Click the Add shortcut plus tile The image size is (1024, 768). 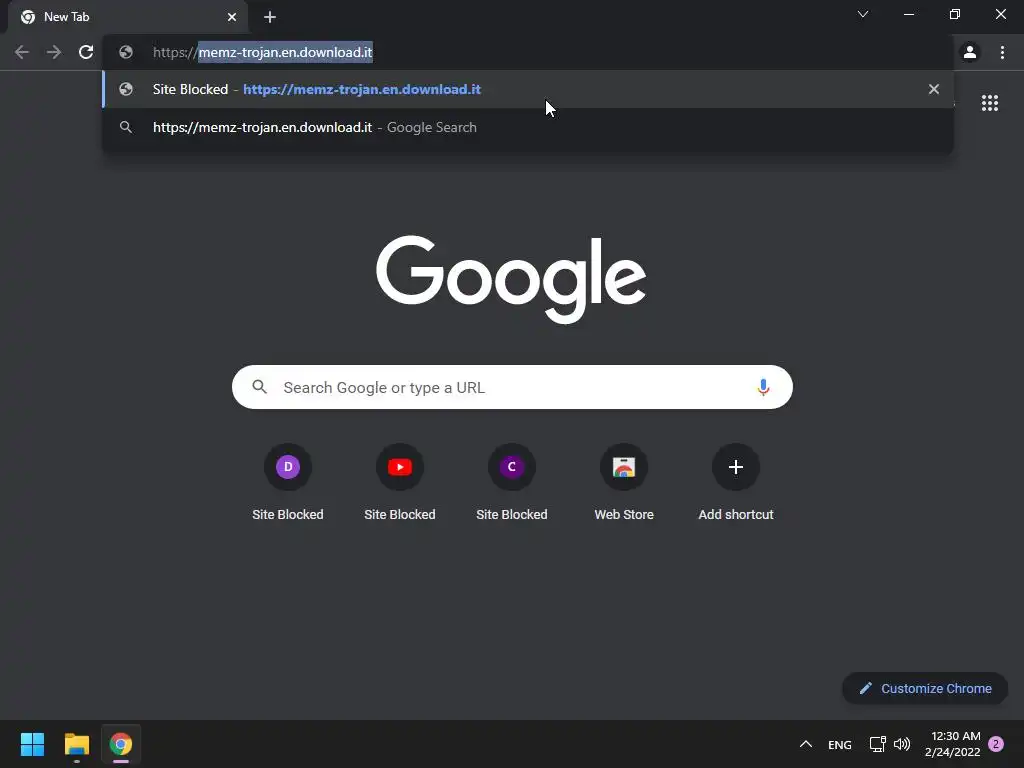coord(736,483)
